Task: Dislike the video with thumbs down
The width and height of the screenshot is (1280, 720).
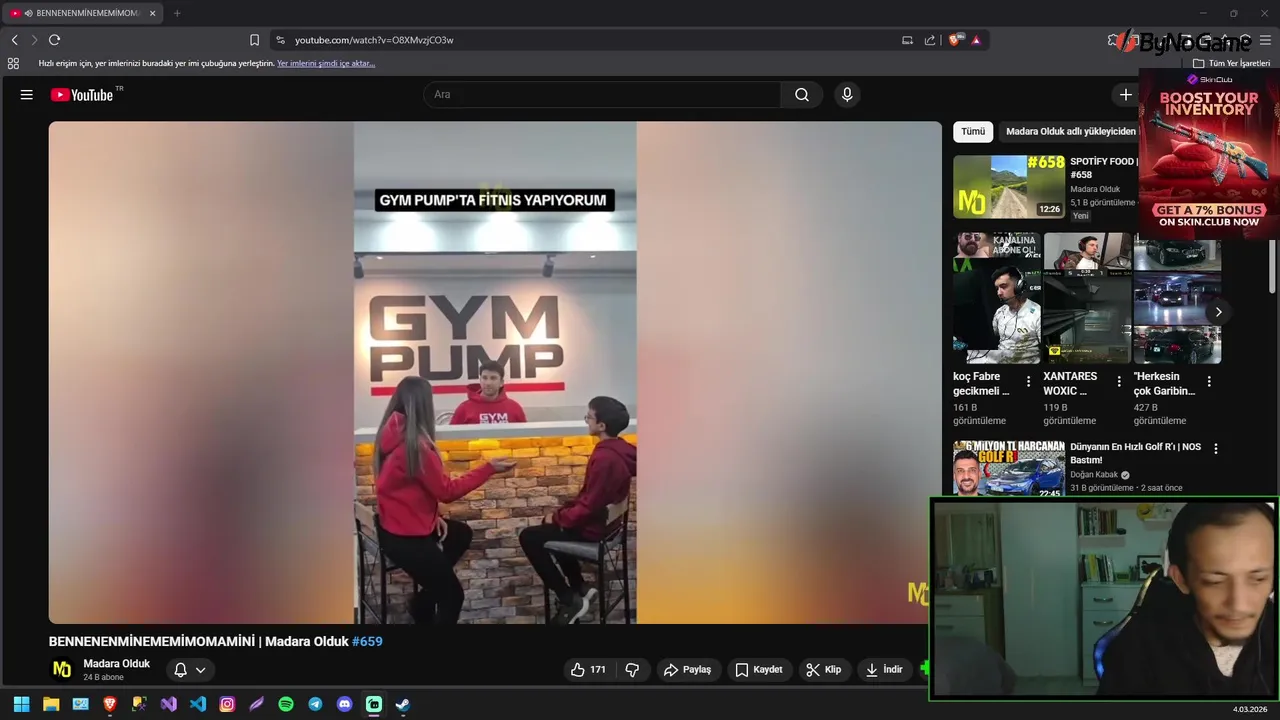Action: tap(632, 670)
